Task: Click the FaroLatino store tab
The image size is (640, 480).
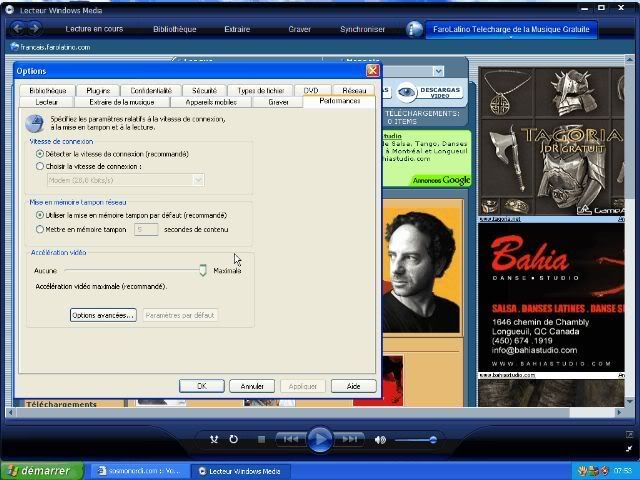Action: coord(511,29)
